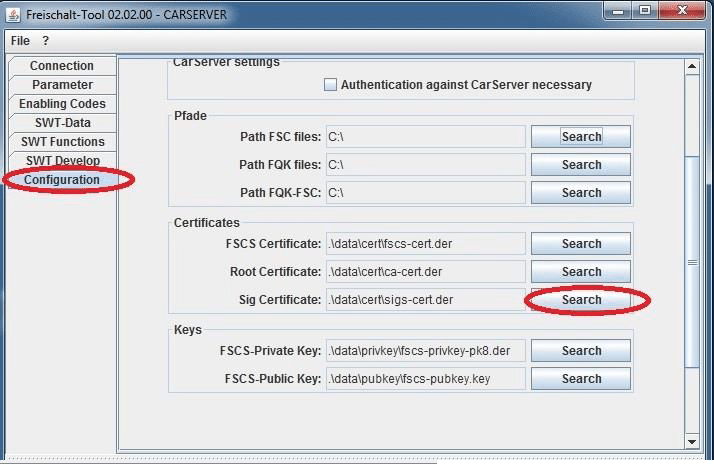Click the Root Certificate path field
714x464 pixels.
[x=425, y=272]
